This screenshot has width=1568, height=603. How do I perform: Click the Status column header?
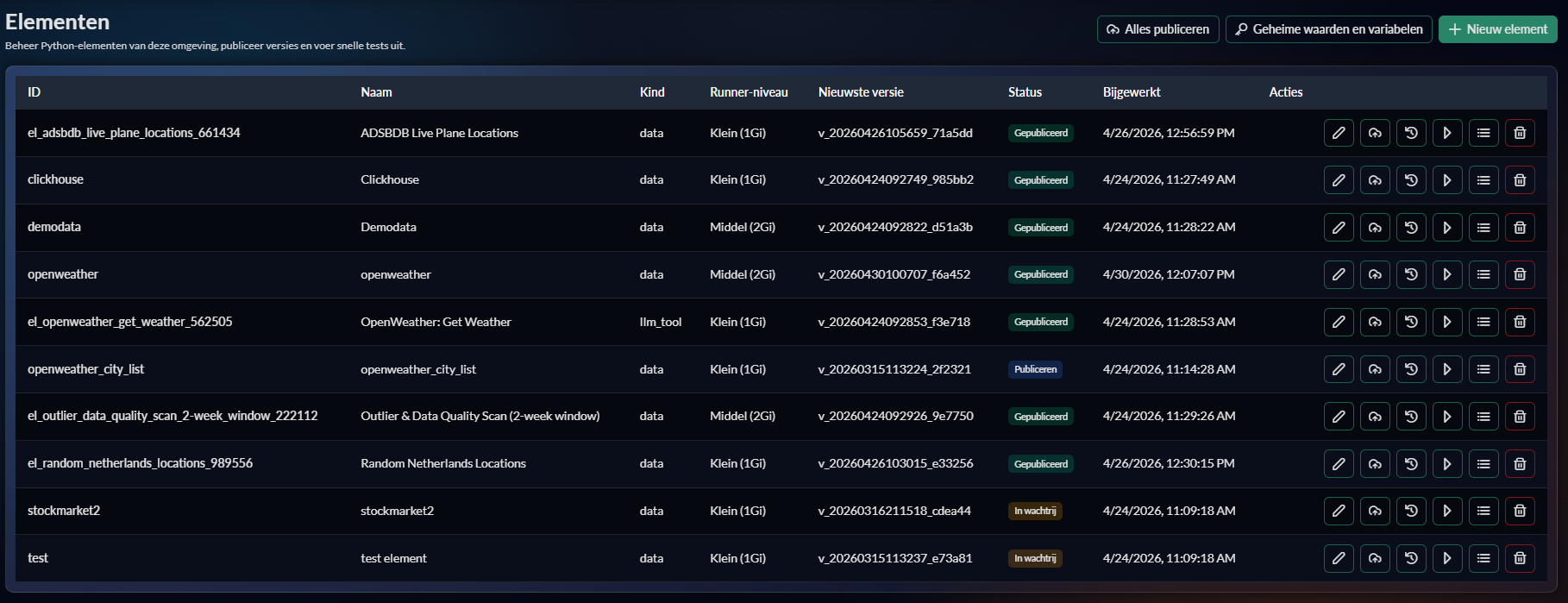click(x=1025, y=92)
